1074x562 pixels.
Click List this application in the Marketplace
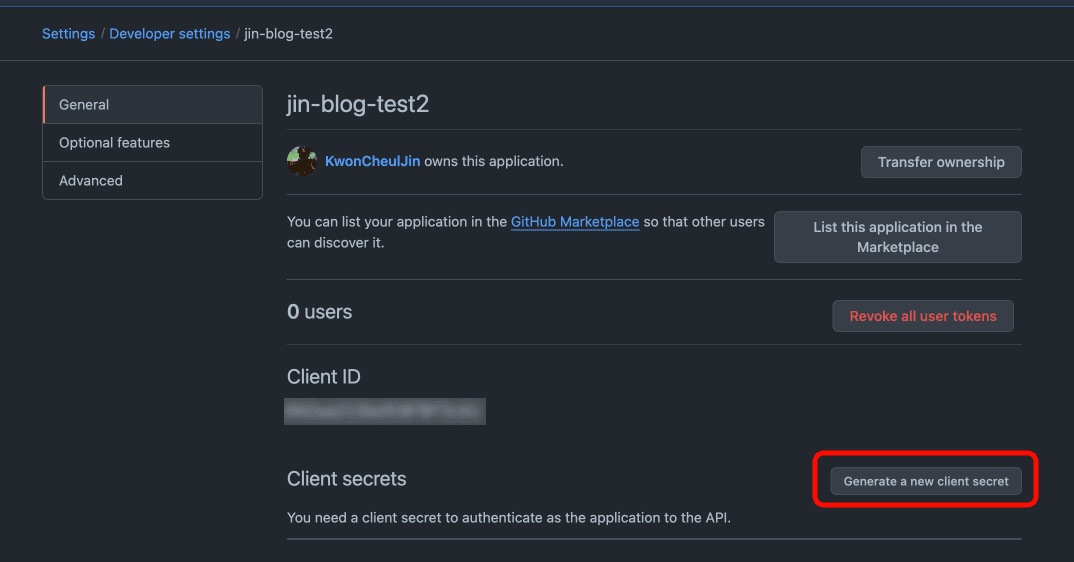pos(897,237)
